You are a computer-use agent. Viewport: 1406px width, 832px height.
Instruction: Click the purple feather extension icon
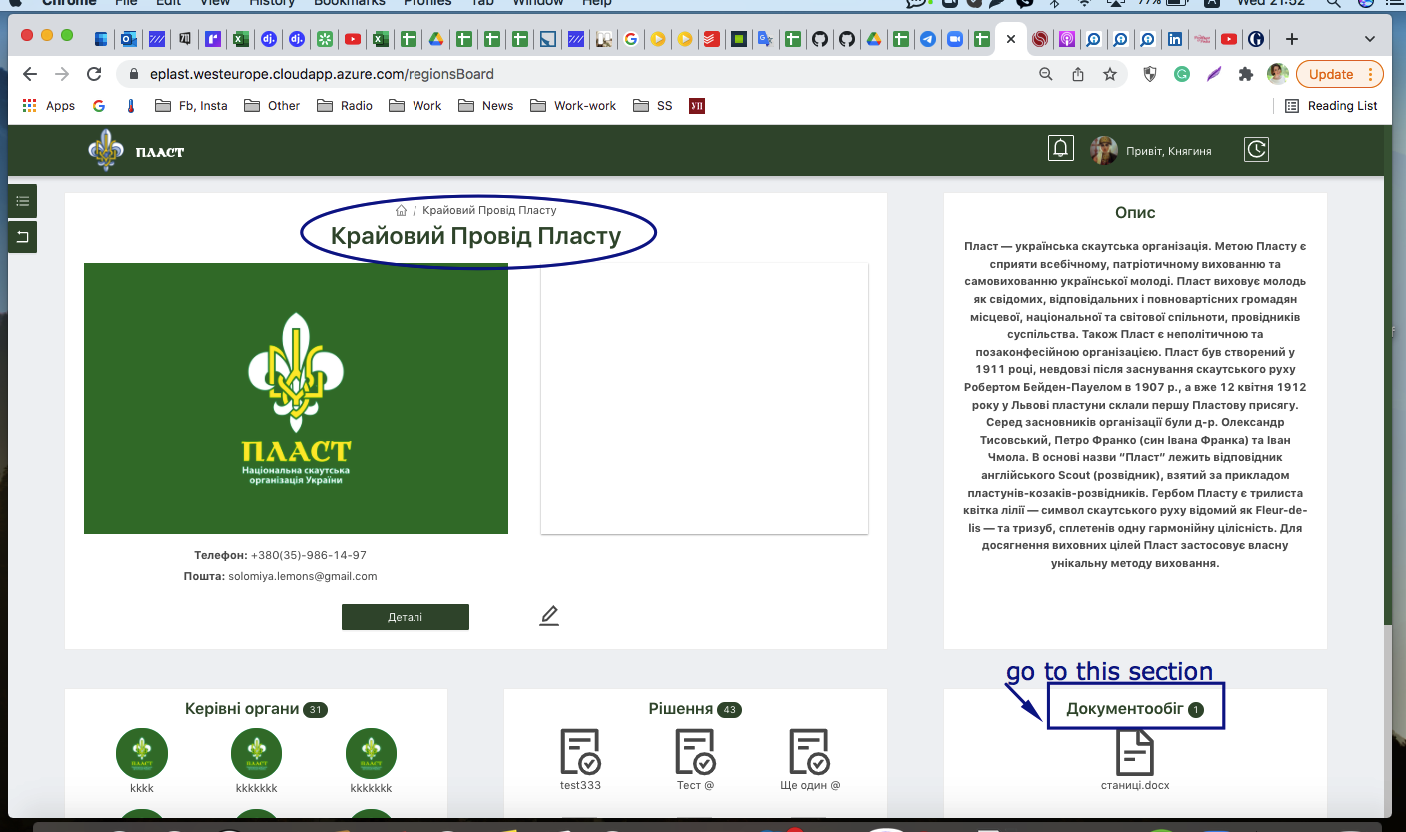point(1213,74)
